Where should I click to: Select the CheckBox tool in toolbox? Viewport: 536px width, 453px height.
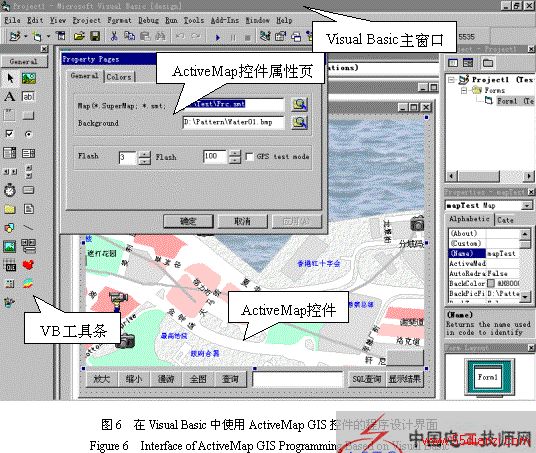pos(10,134)
